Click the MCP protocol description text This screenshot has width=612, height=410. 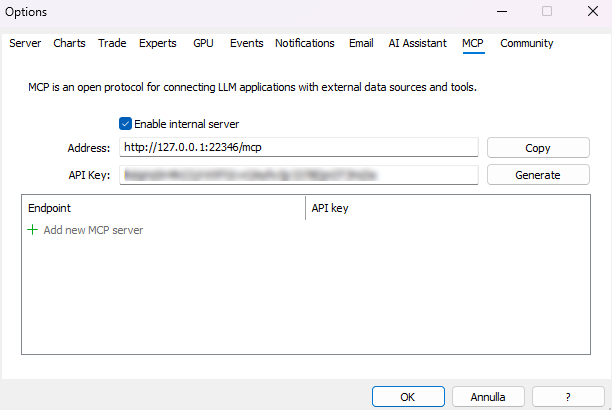(x=252, y=87)
